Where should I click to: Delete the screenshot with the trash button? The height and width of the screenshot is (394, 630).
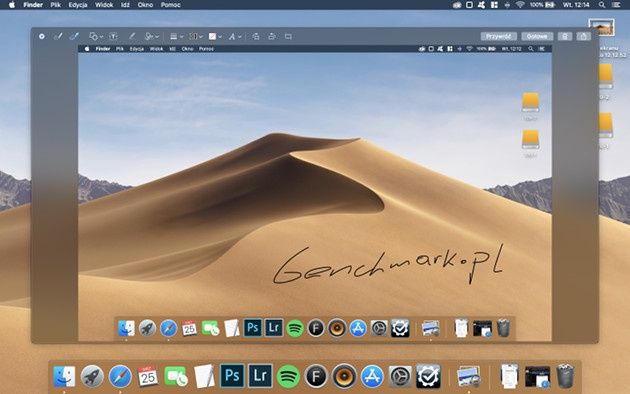[565, 37]
